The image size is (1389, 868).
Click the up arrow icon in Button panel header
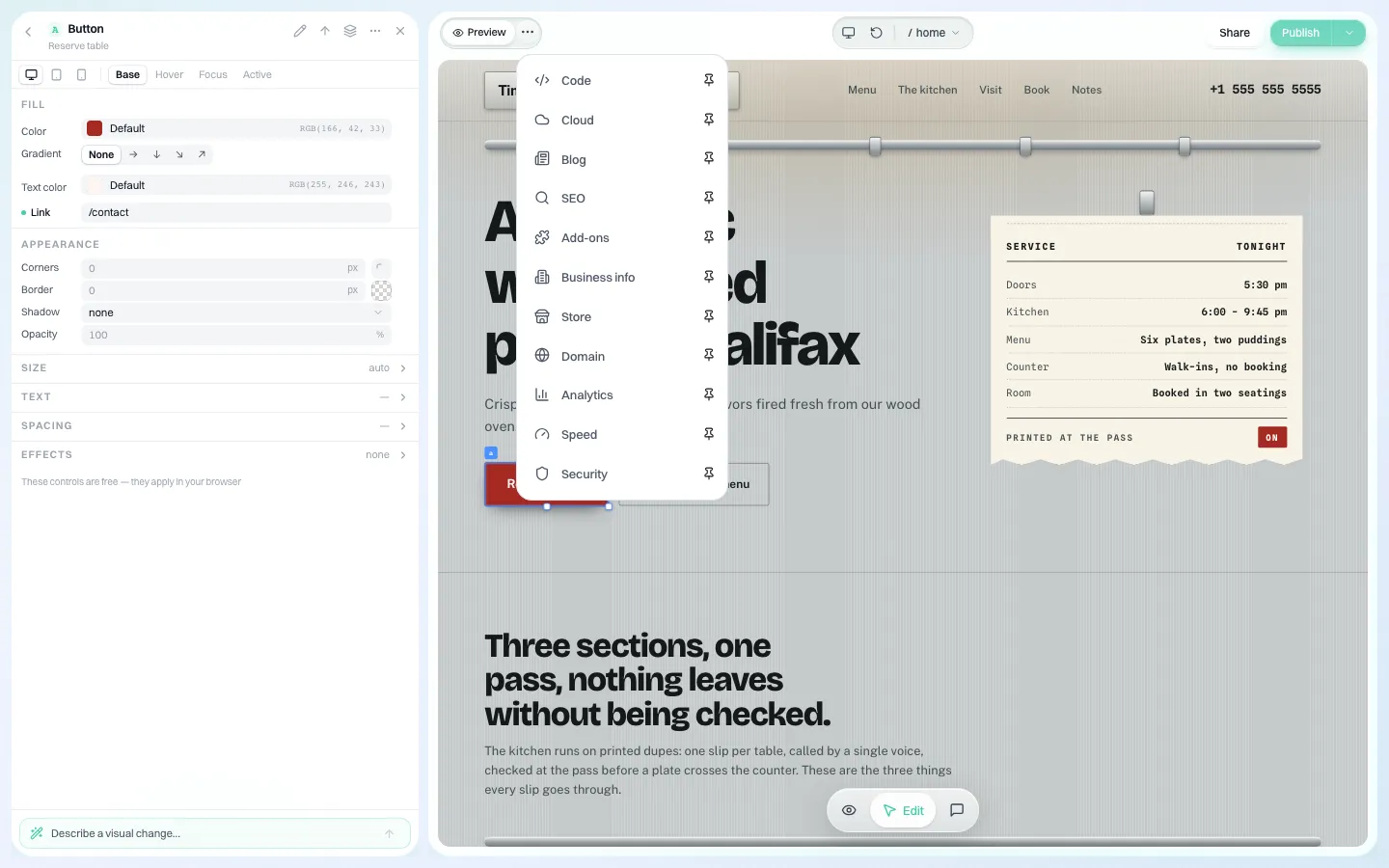[325, 31]
